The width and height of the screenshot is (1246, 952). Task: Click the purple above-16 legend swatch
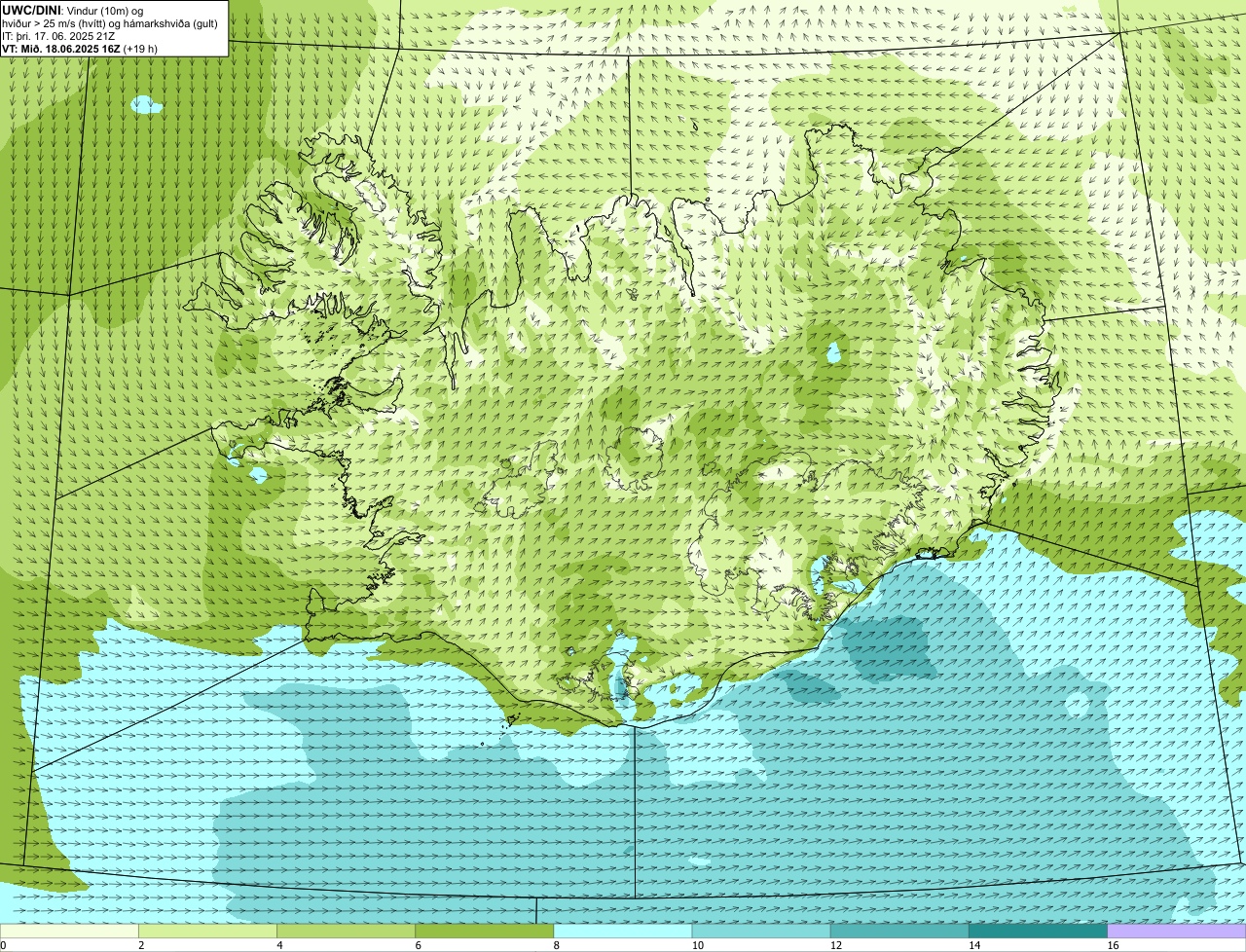point(1177,931)
